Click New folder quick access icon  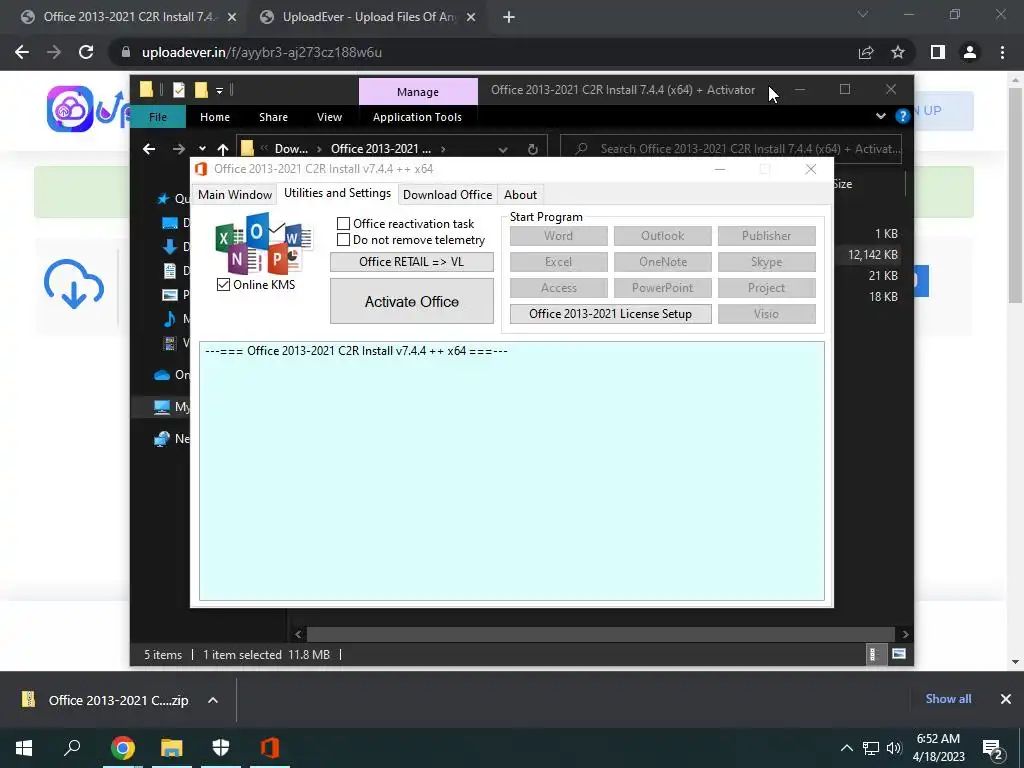point(201,90)
